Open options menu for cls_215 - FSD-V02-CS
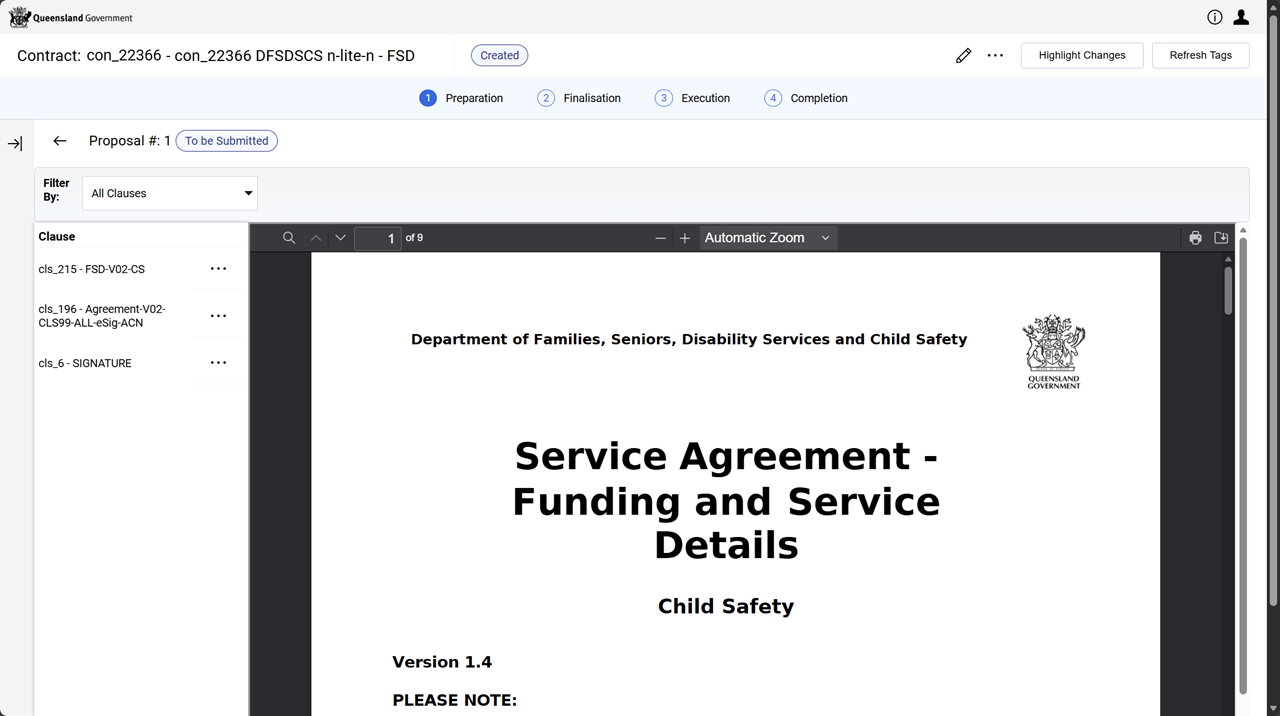Screen dimensions: 1280x716 [x=218, y=269]
